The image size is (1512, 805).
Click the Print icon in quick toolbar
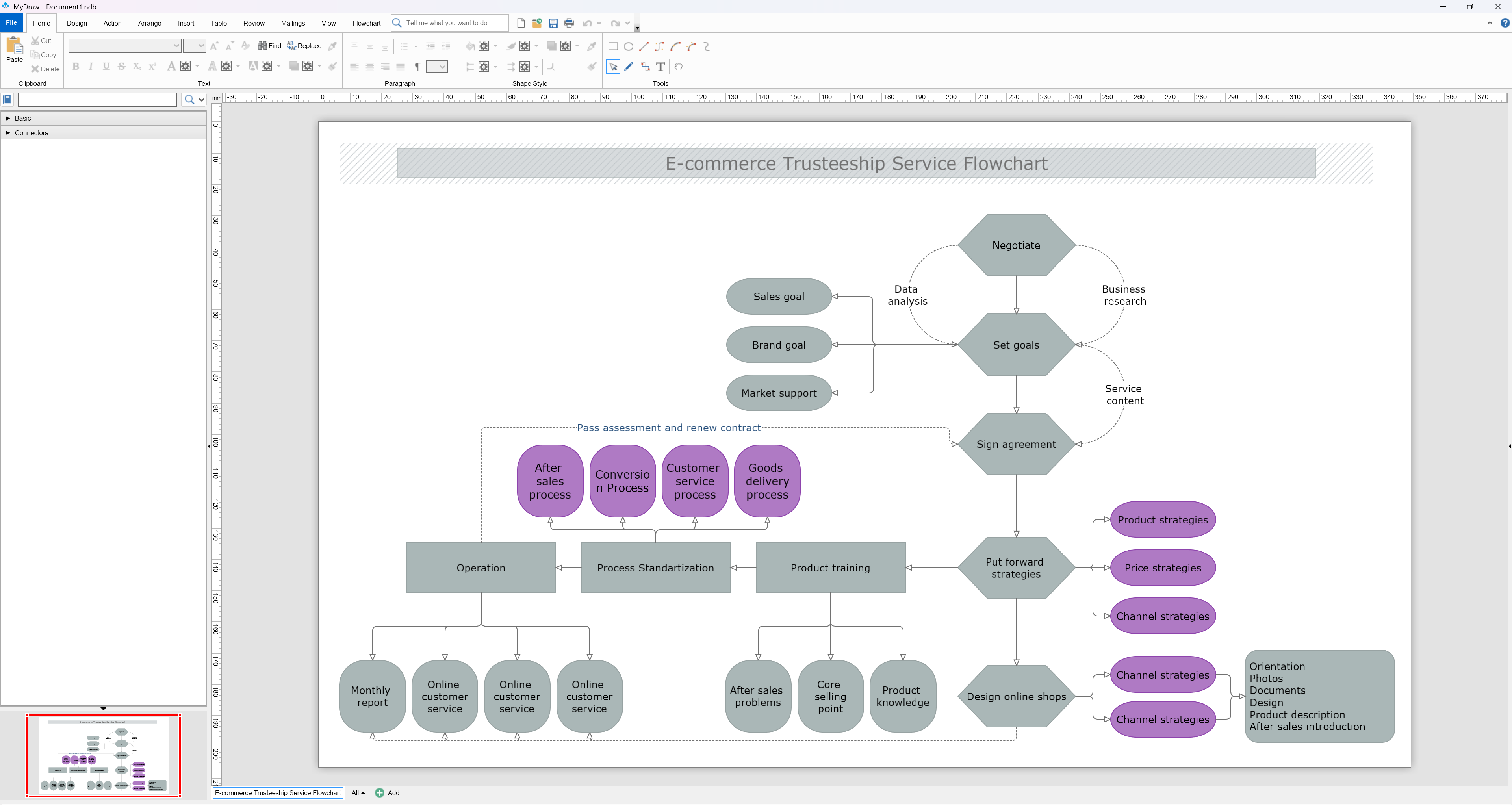569,24
